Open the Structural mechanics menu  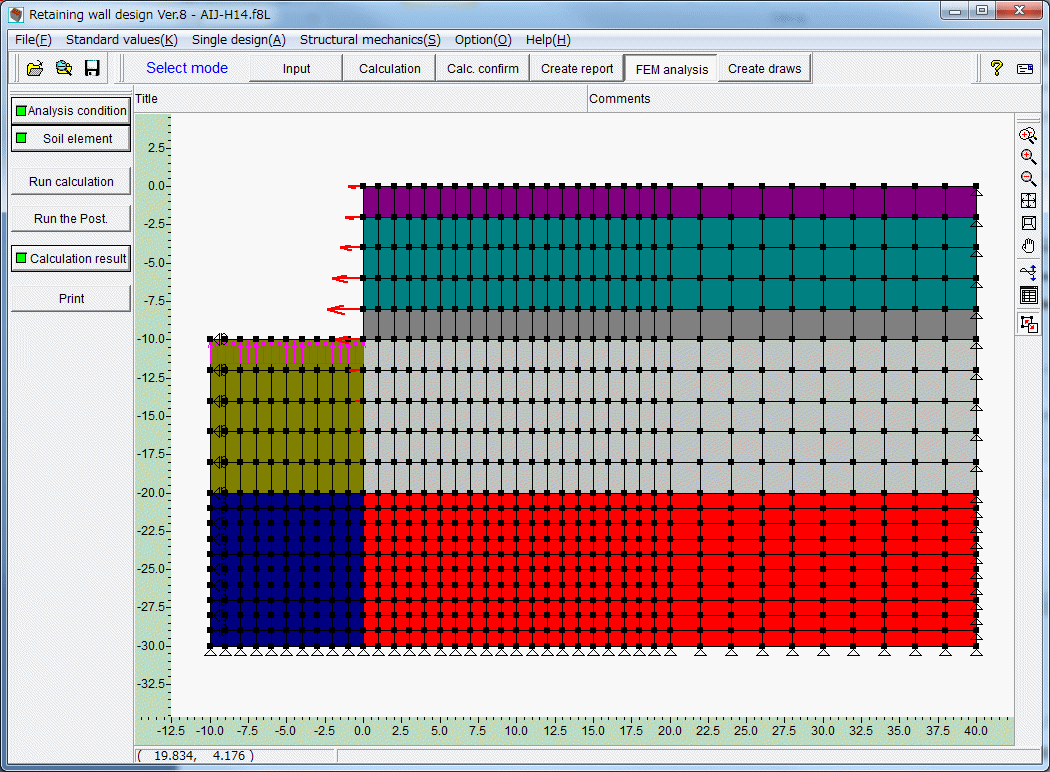click(370, 40)
